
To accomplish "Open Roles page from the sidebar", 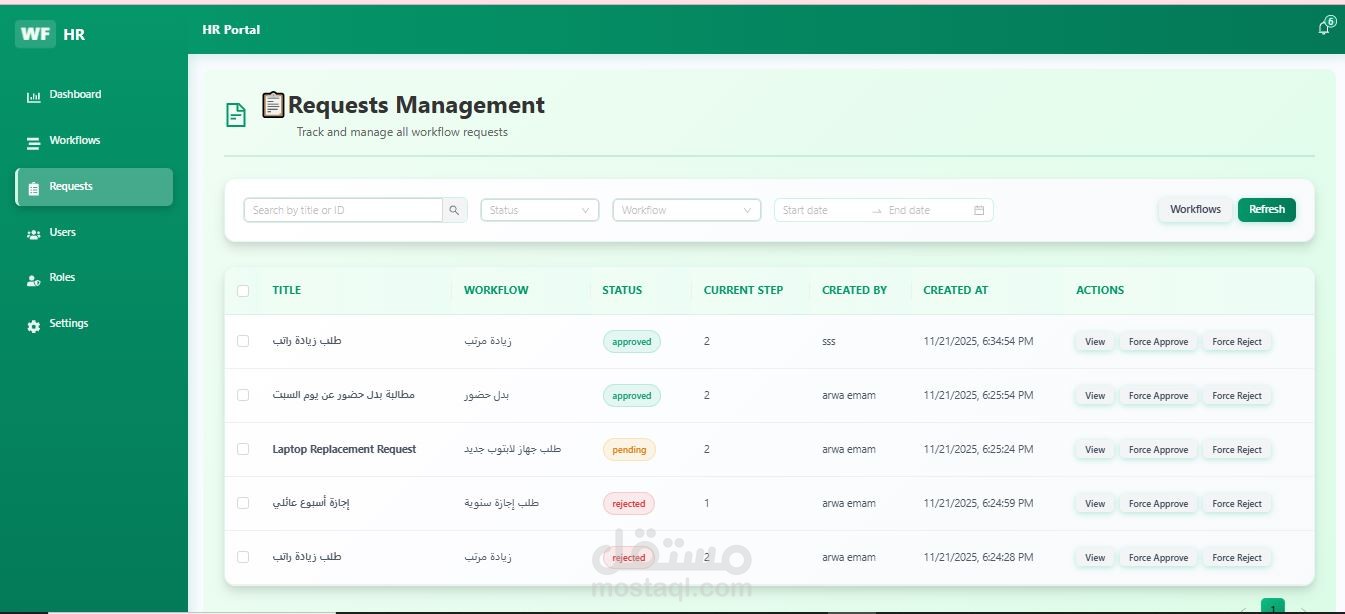I will pos(94,278).
